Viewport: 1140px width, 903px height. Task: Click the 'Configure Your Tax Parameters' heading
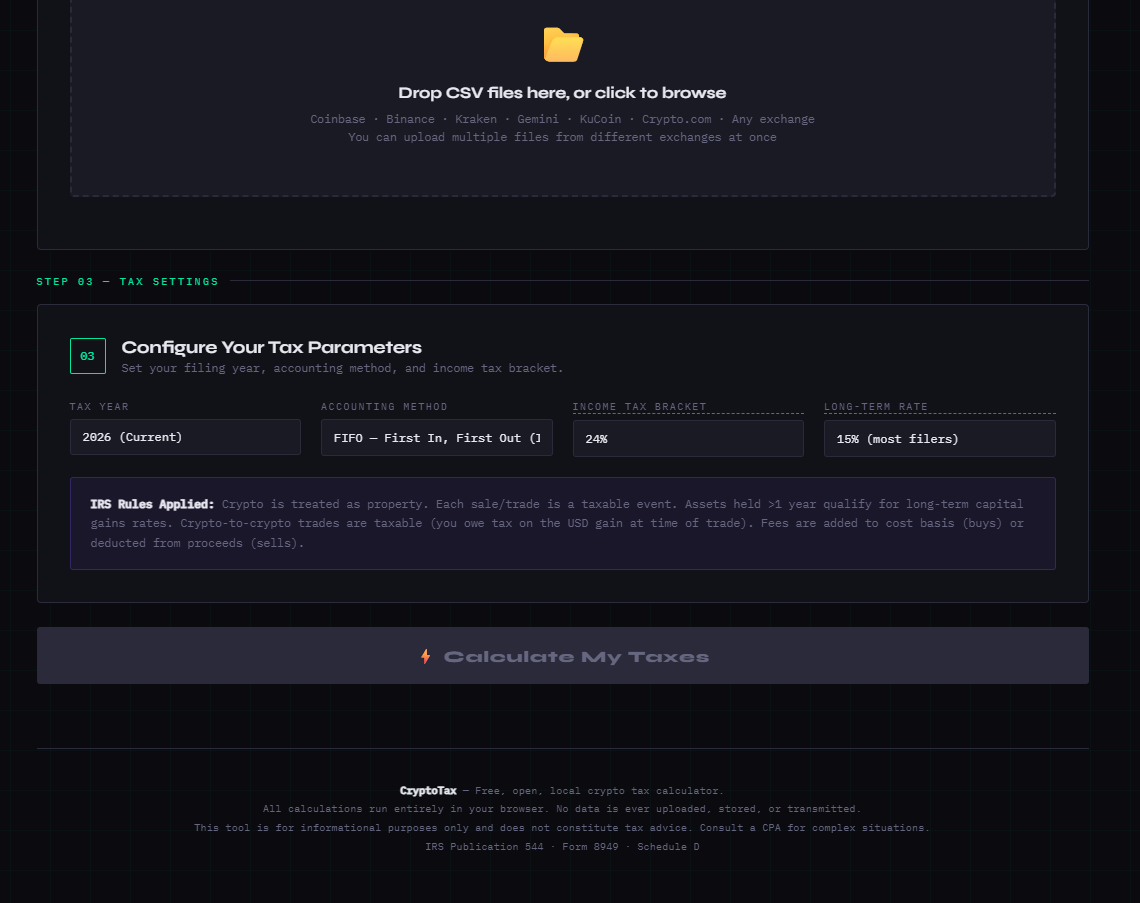(272, 348)
